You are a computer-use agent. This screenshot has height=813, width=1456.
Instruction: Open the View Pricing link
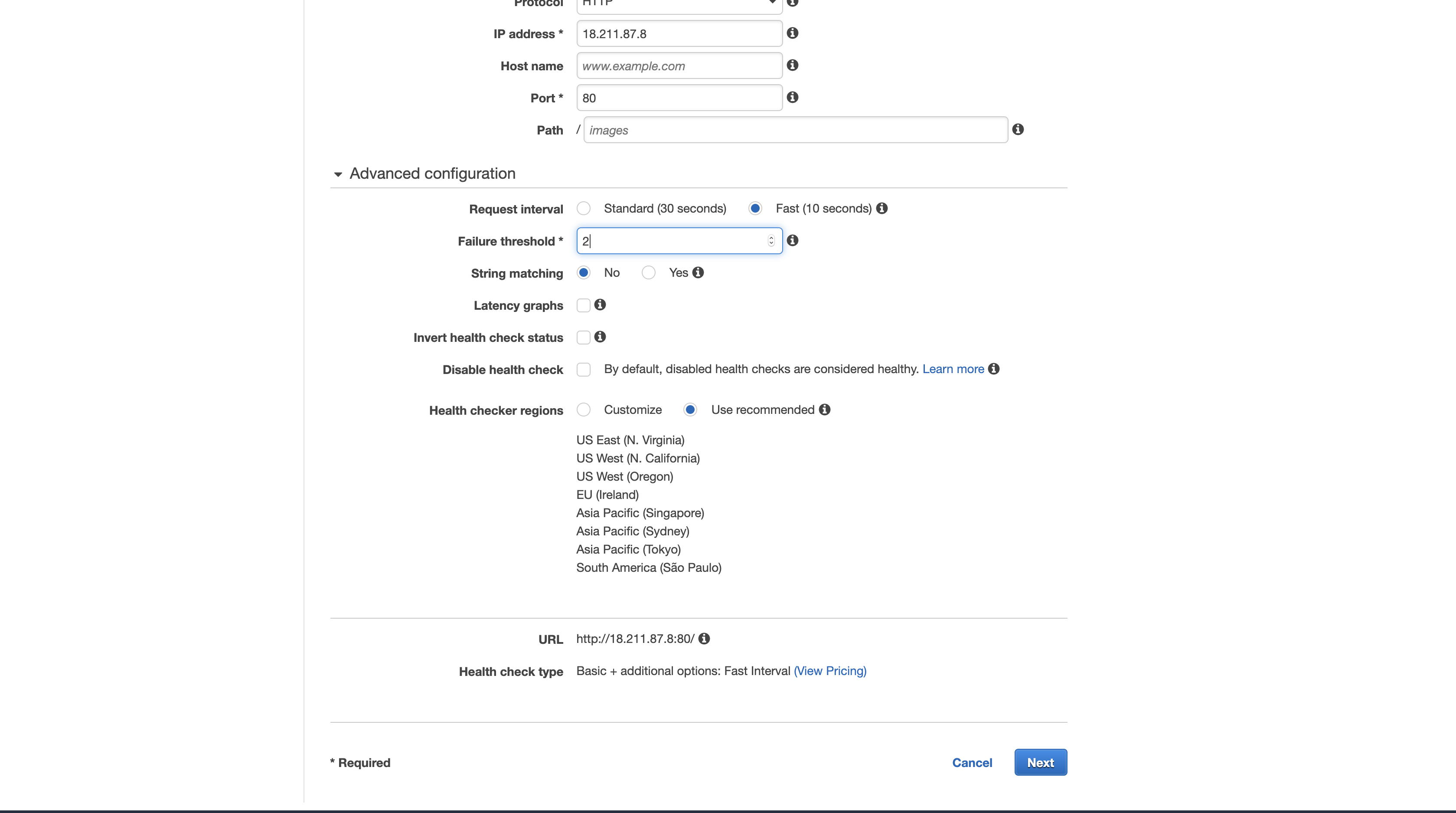pos(830,671)
